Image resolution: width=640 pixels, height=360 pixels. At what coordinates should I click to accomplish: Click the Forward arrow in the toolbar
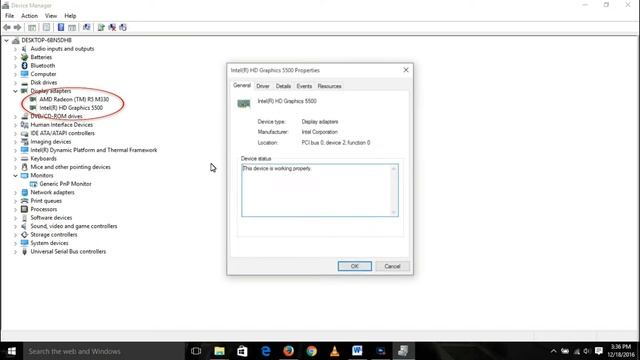17,27
